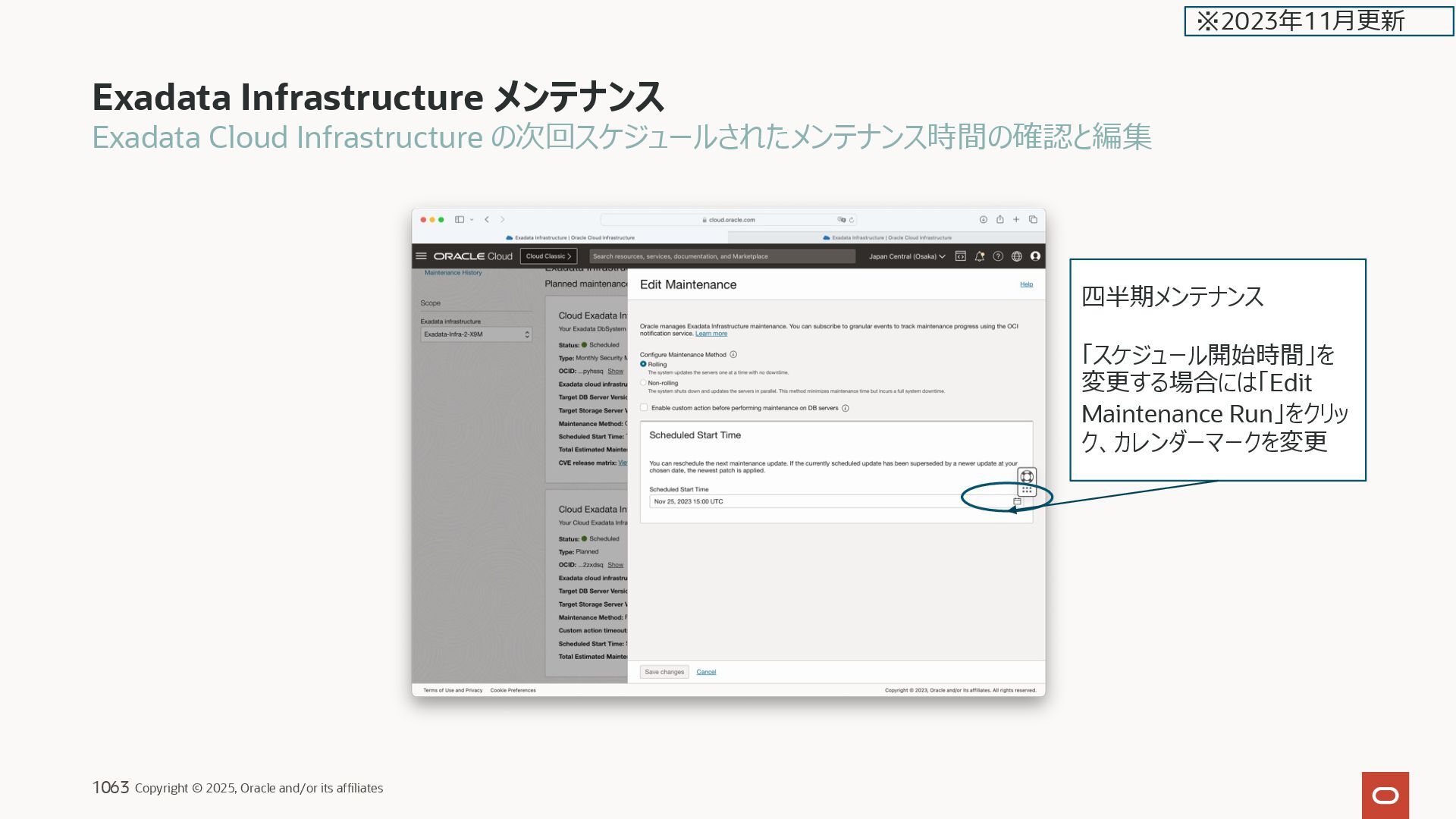Screen dimensions: 1456x819
Task: Click the calendar icon in Scheduled Start Time
Action: [x=1017, y=501]
